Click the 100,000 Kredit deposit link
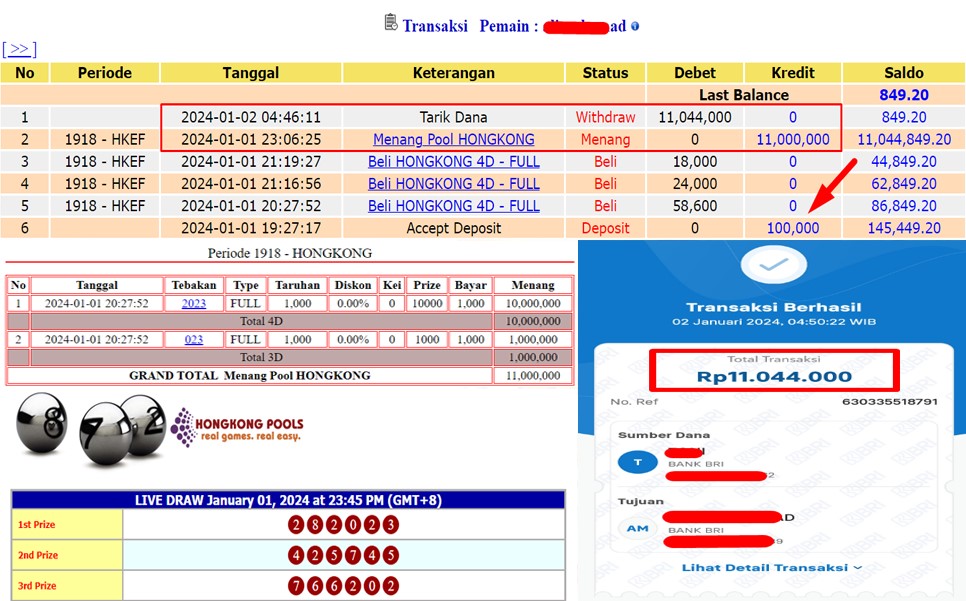Screen dimensions: 966x601 click(x=792, y=228)
